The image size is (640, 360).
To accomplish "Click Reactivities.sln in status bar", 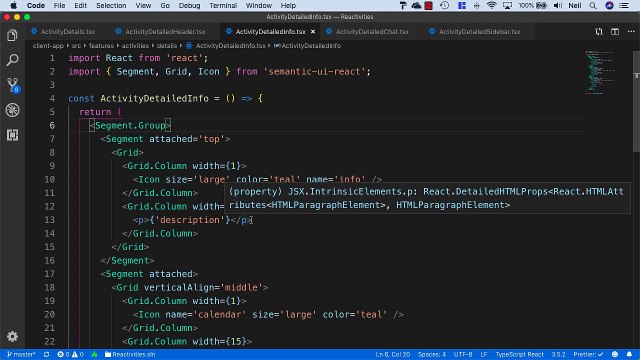I will pyautogui.click(x=130, y=354).
